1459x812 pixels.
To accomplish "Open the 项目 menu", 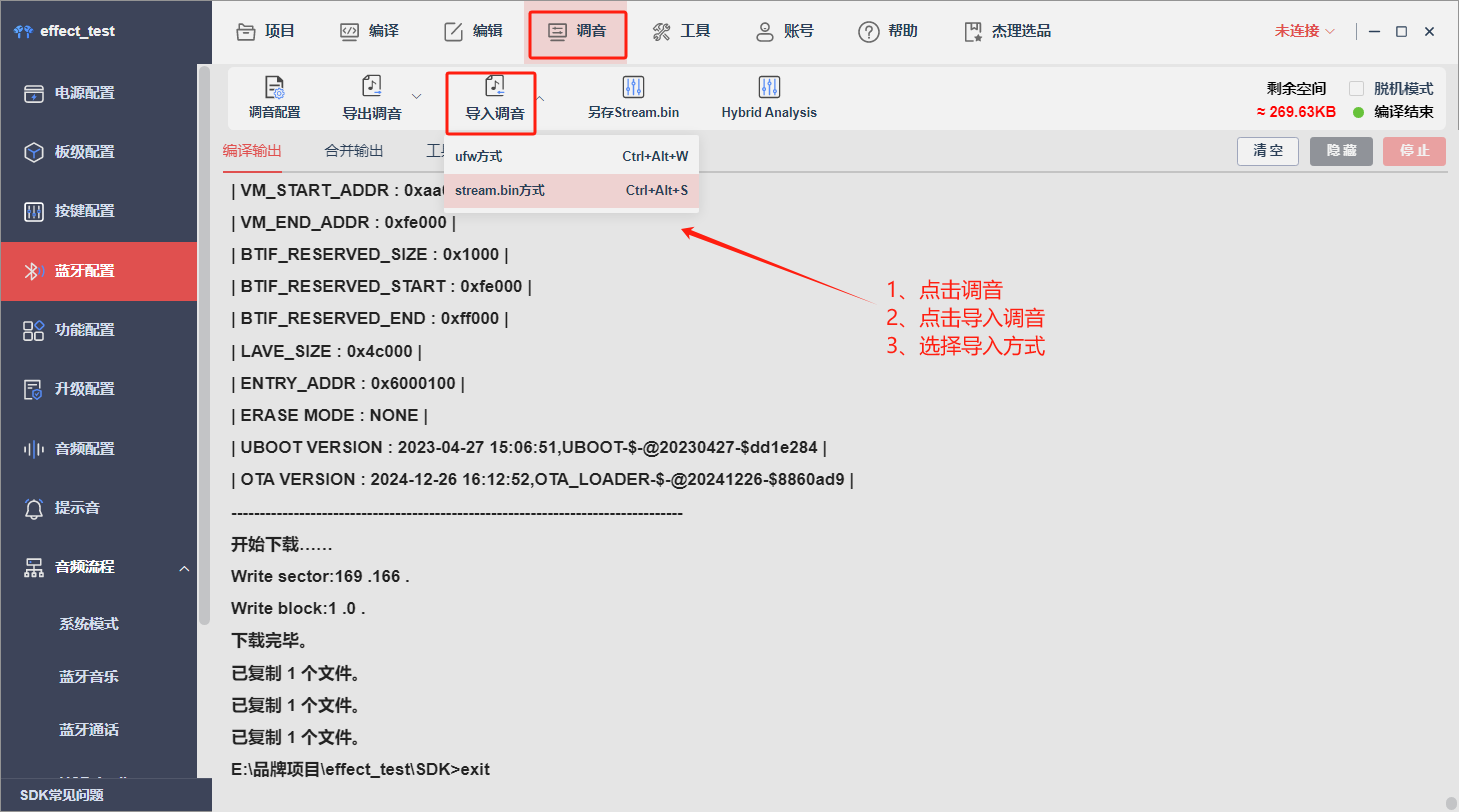I will (265, 31).
